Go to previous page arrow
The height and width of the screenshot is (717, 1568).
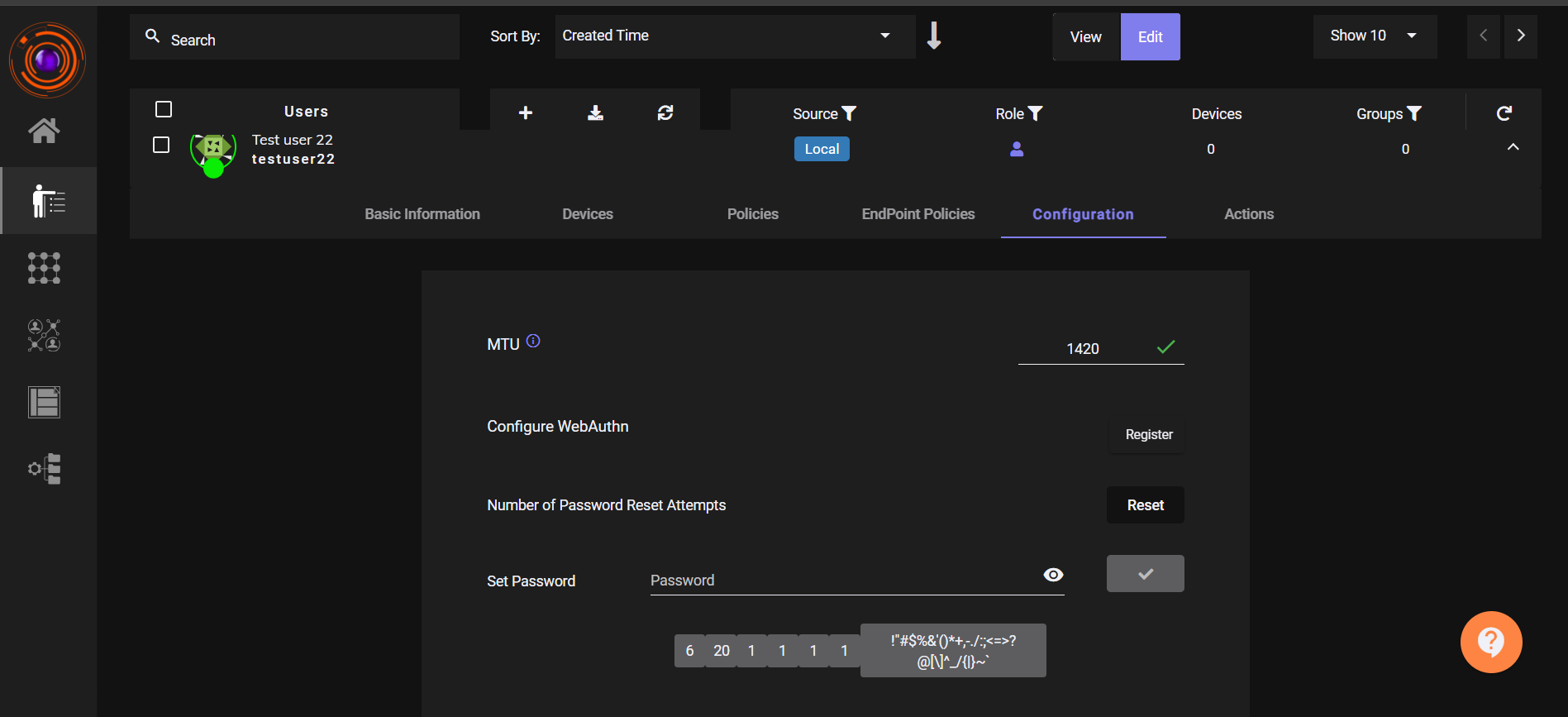[1484, 36]
